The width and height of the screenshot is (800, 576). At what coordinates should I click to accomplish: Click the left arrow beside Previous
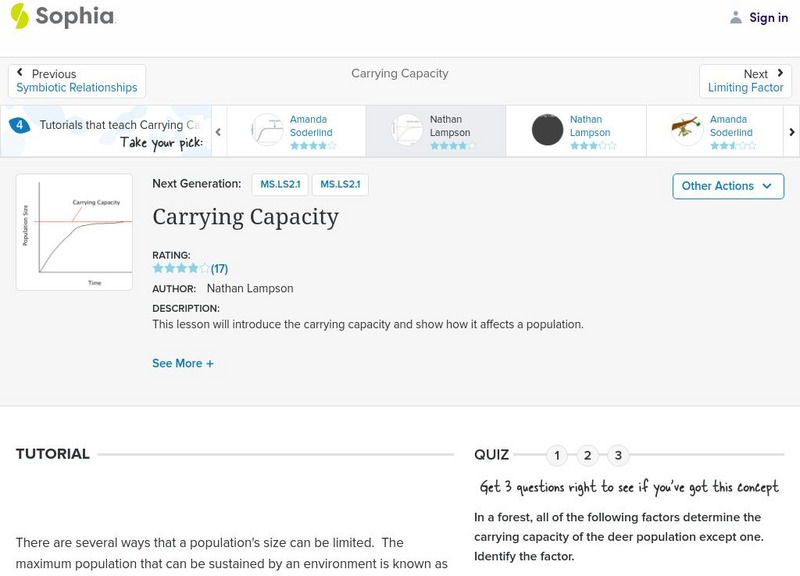(20, 72)
